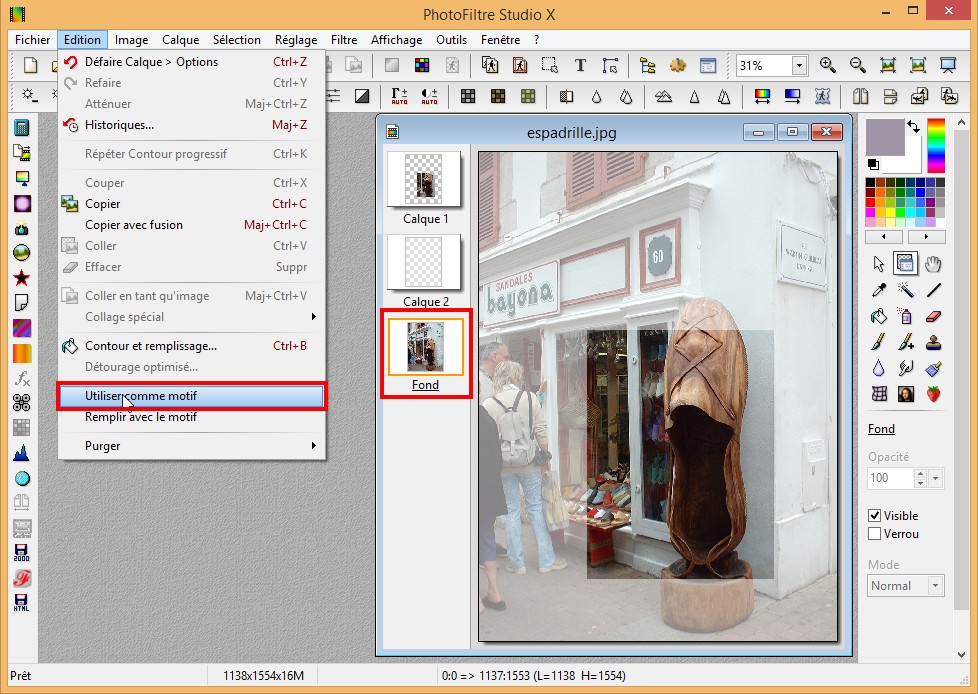Image resolution: width=978 pixels, height=694 pixels.
Task: Select the Pipette eyedropper tool
Action: click(x=879, y=291)
